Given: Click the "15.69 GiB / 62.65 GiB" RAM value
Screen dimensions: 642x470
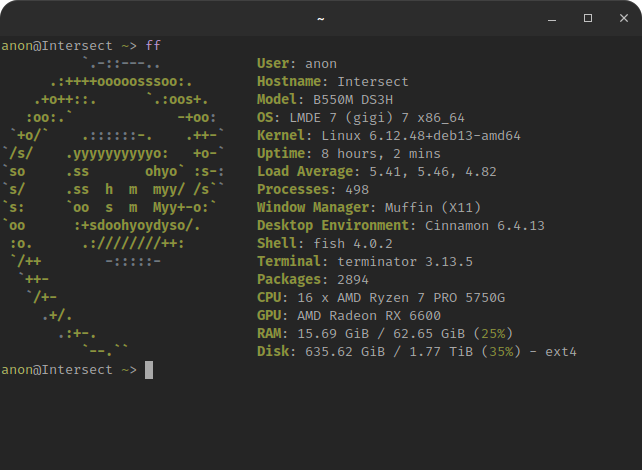Looking at the screenshot, I should [381, 334].
